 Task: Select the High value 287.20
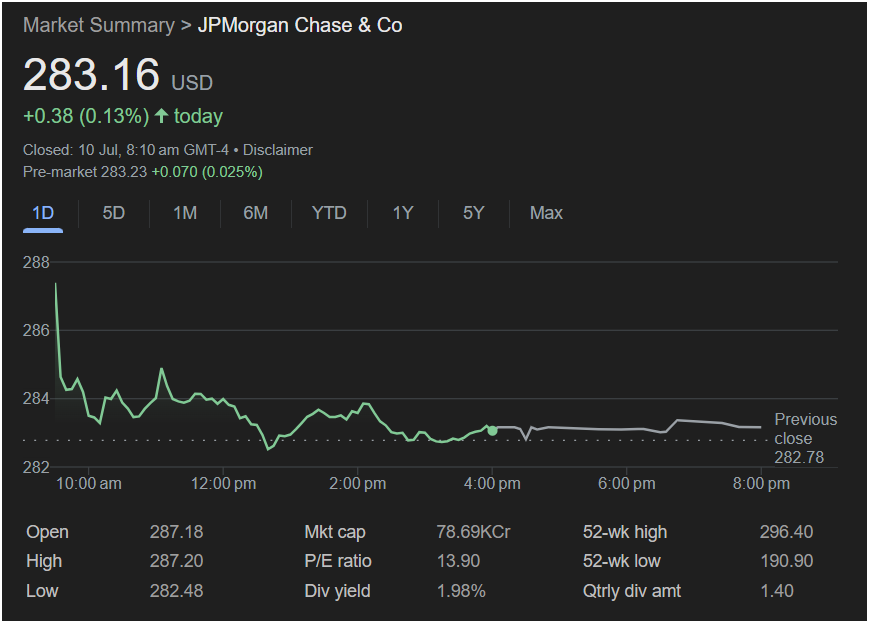pyautogui.click(x=176, y=561)
